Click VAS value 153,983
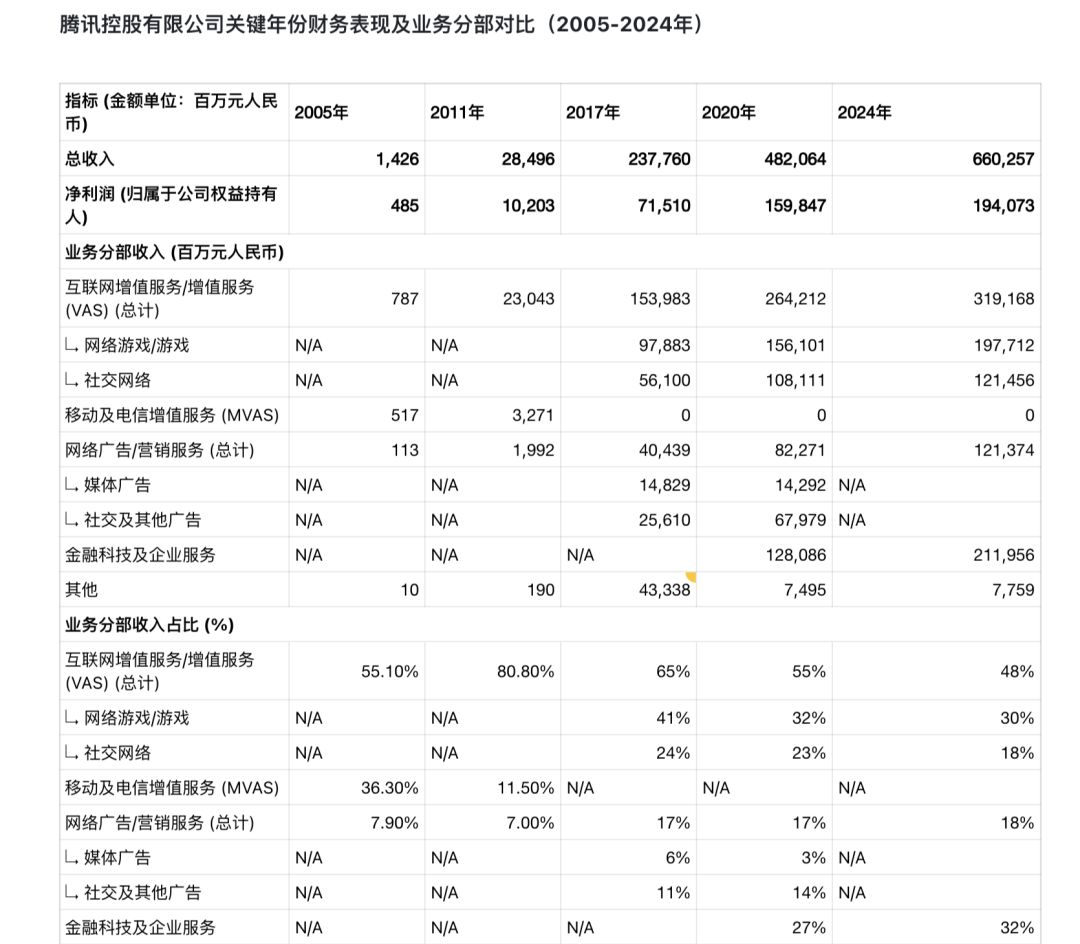 coord(660,299)
